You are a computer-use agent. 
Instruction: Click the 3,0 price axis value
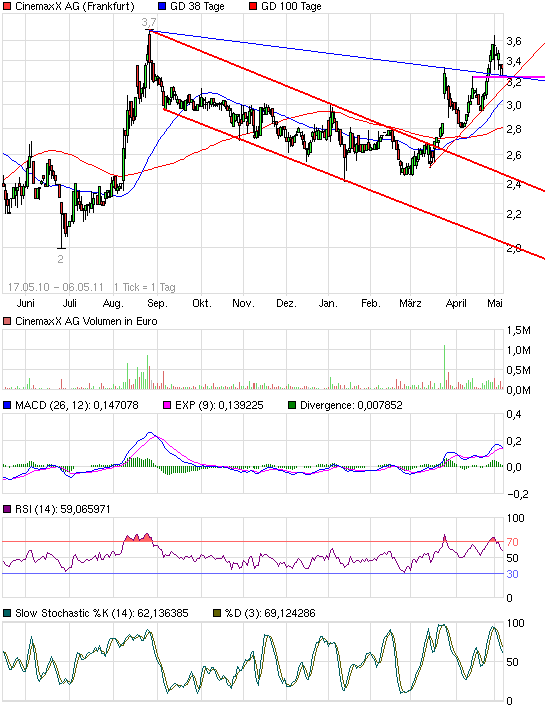514,105
